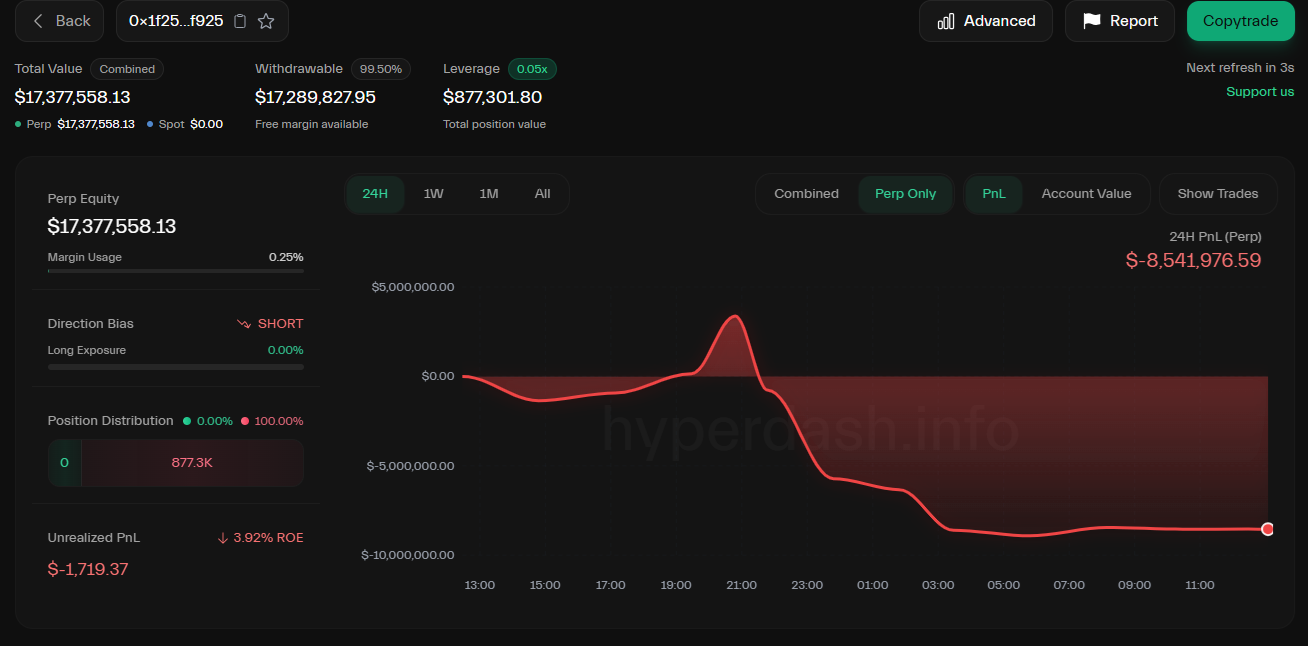This screenshot has width=1308, height=646.
Task: Click the back arrow chevron icon
Action: [x=38, y=21]
